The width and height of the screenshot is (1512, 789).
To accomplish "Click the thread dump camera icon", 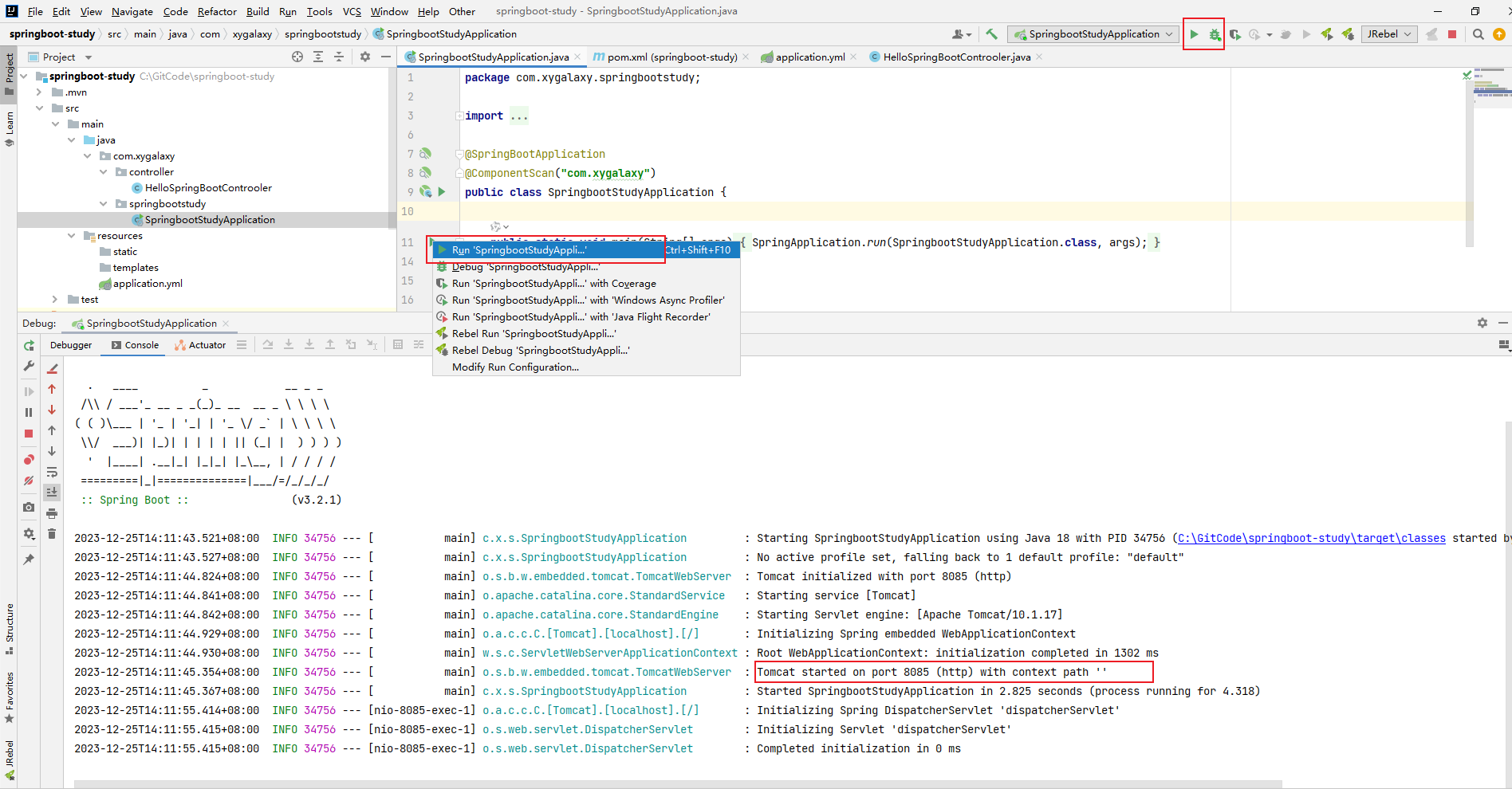I will (29, 507).
